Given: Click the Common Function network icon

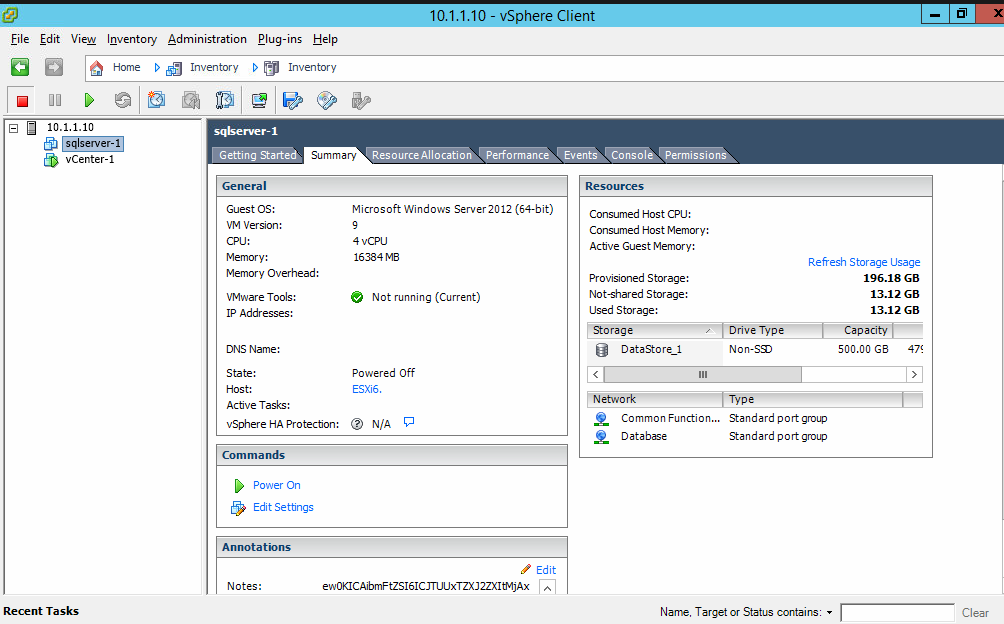Looking at the screenshot, I should point(601,419).
